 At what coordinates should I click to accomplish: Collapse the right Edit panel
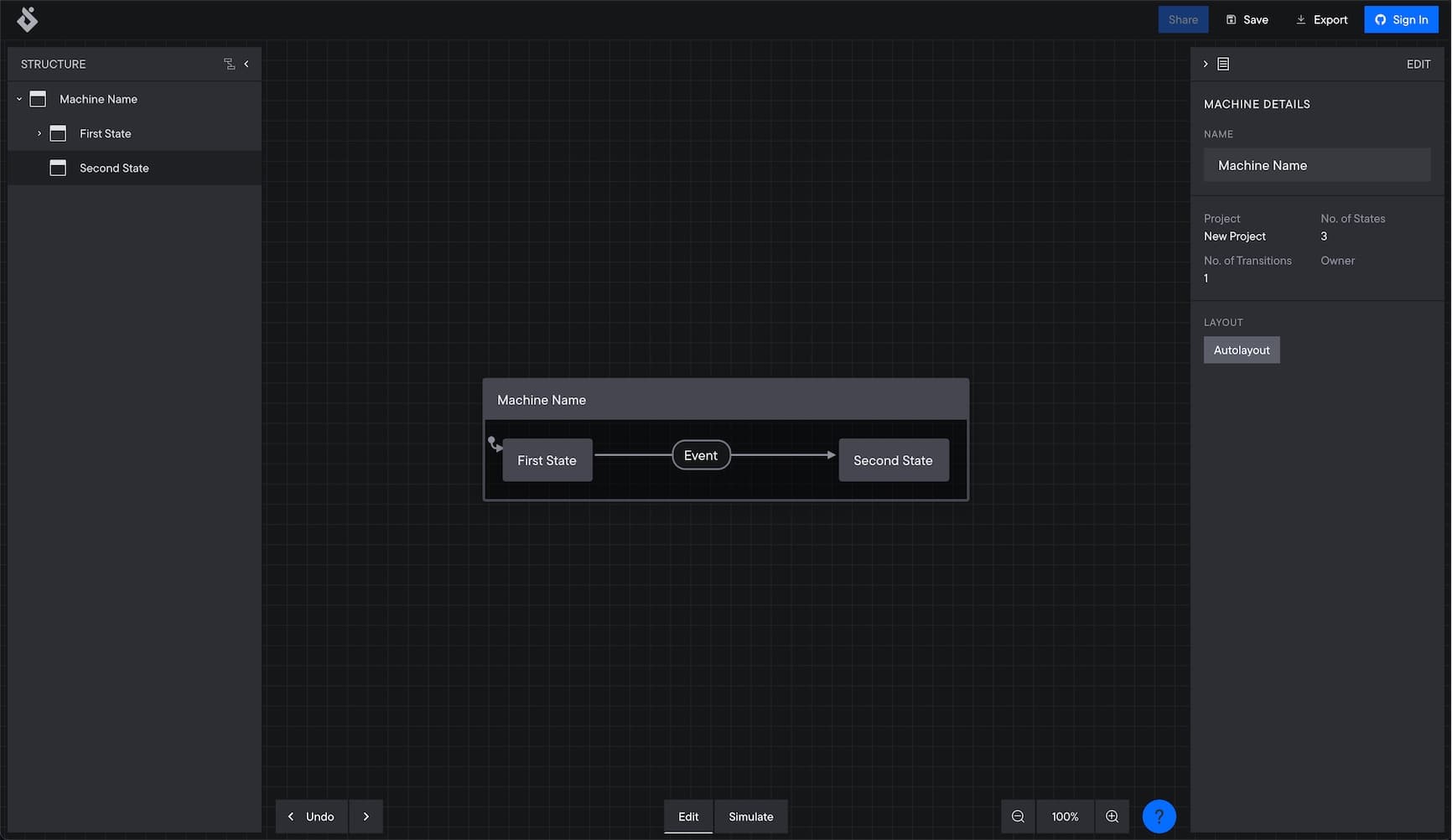(1206, 64)
